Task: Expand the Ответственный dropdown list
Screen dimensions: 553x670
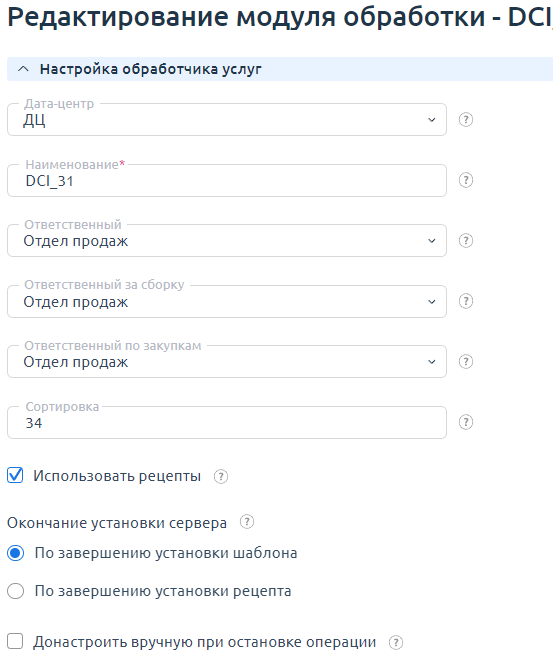Action: coord(227,241)
